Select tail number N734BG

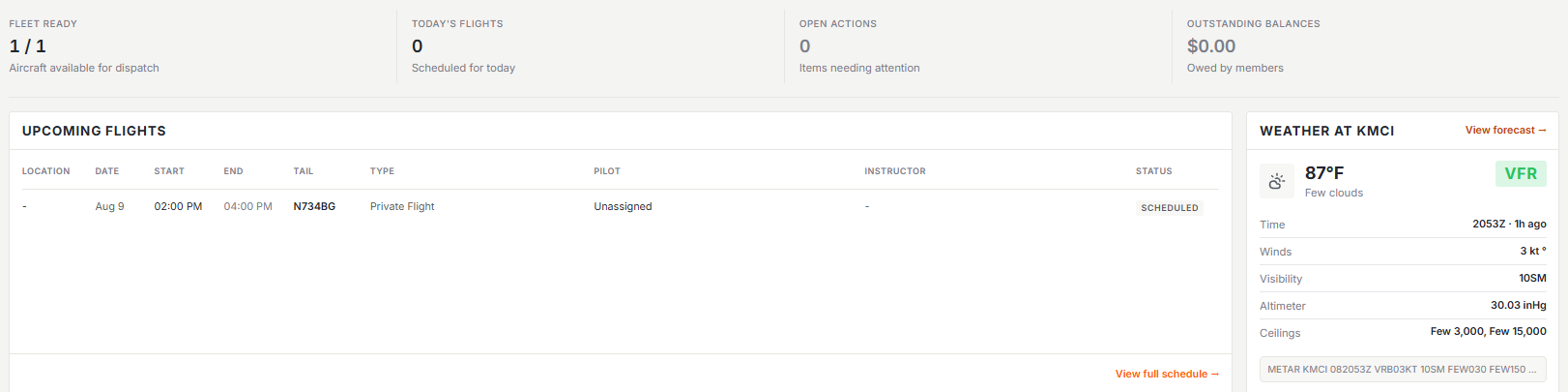(x=314, y=206)
